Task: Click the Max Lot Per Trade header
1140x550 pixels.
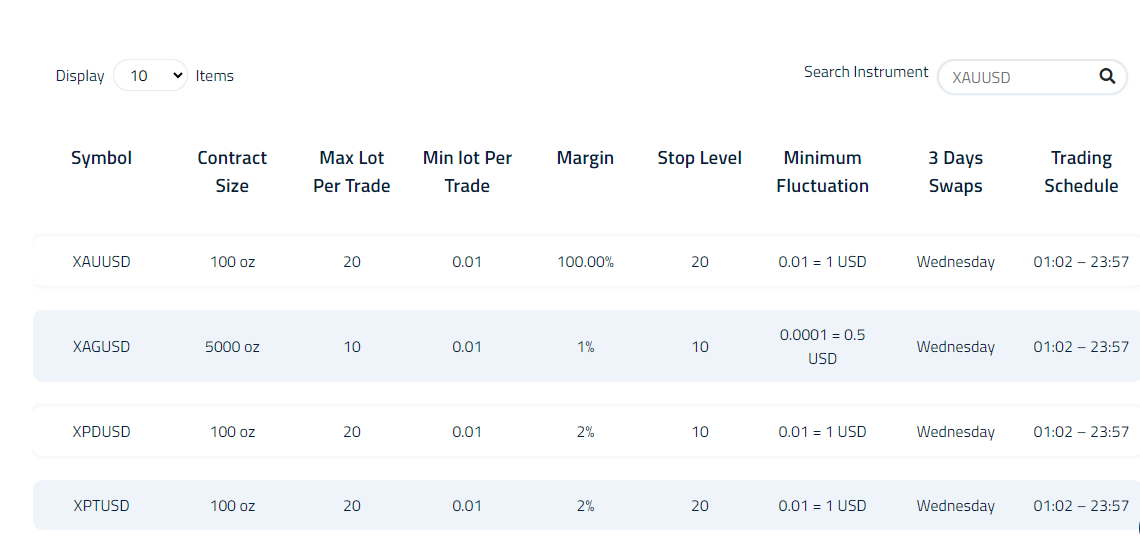Action: tap(352, 172)
